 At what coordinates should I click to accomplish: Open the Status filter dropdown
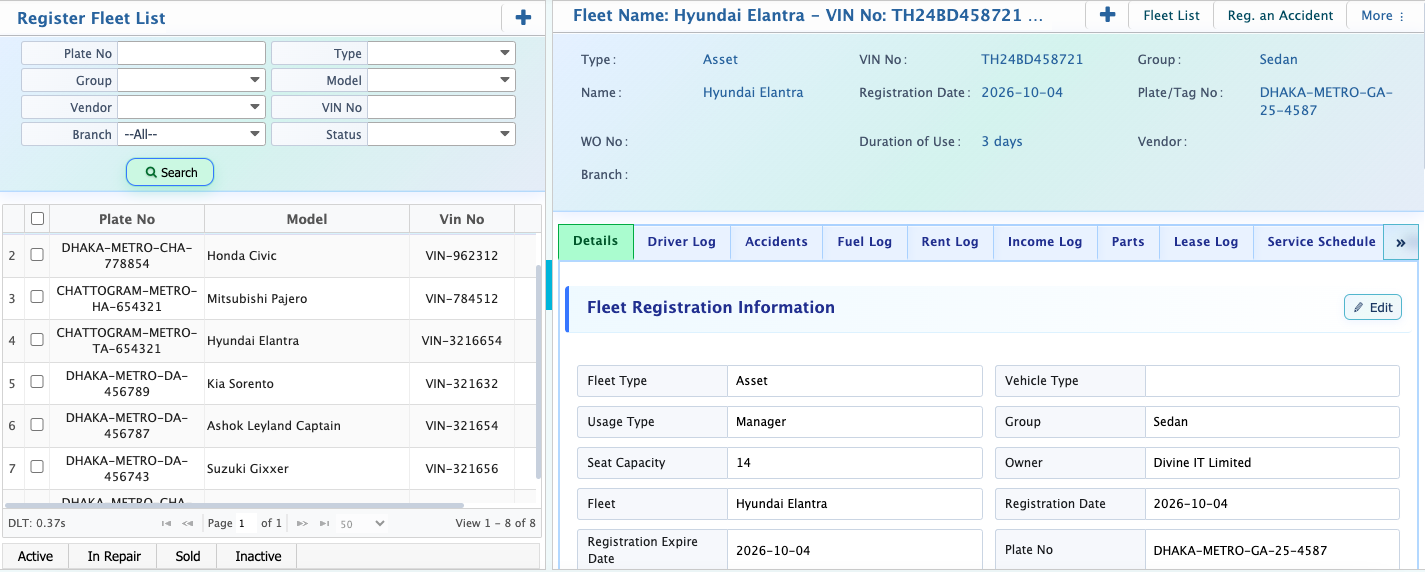441,134
